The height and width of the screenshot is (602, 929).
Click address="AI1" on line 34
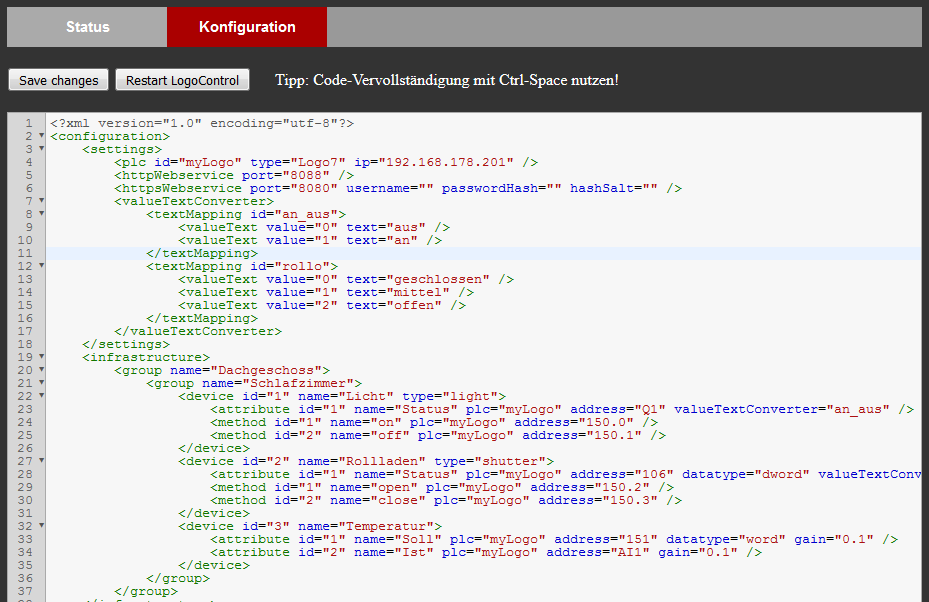[598, 553]
